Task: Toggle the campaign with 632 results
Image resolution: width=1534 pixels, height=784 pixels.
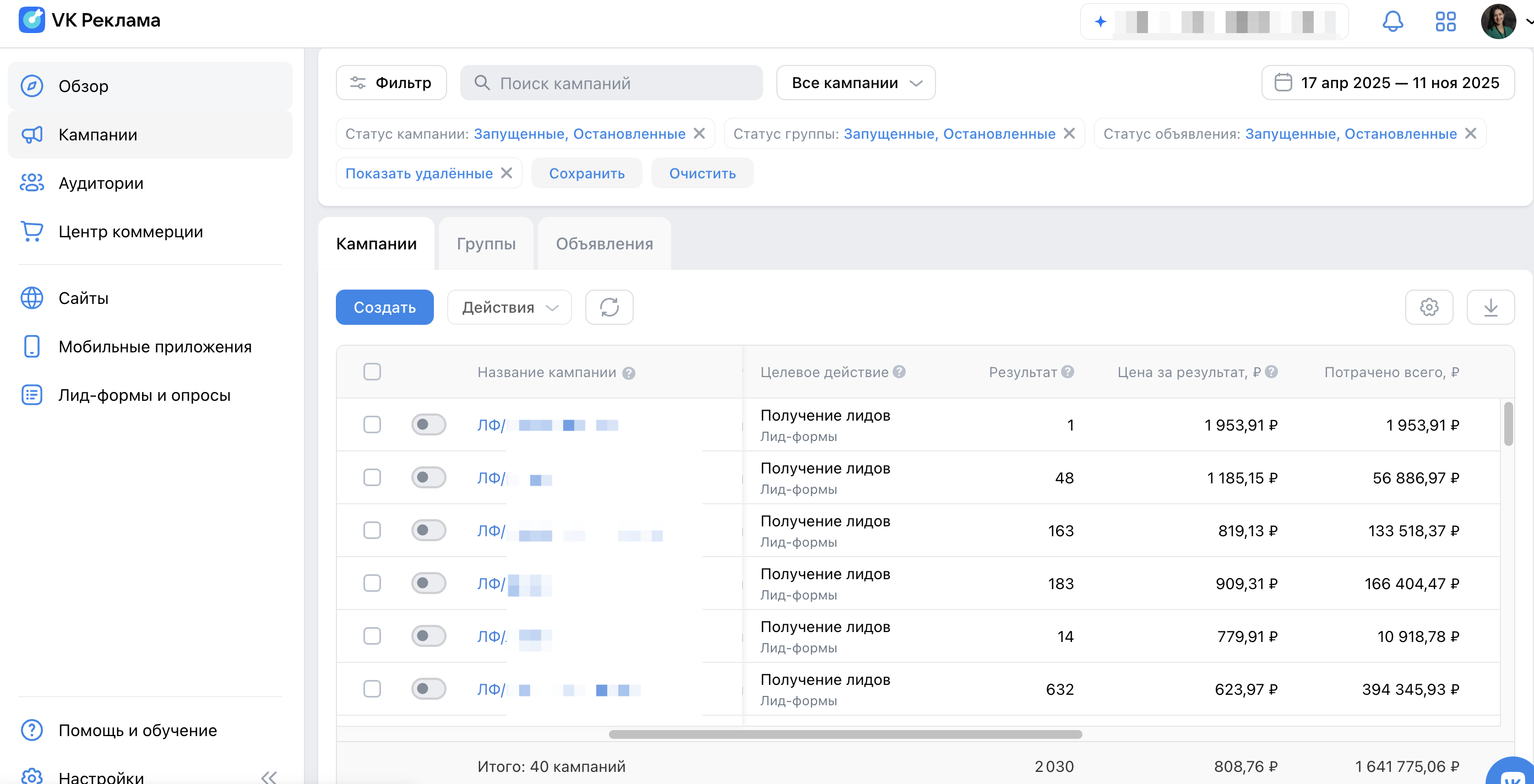Action: 428,689
